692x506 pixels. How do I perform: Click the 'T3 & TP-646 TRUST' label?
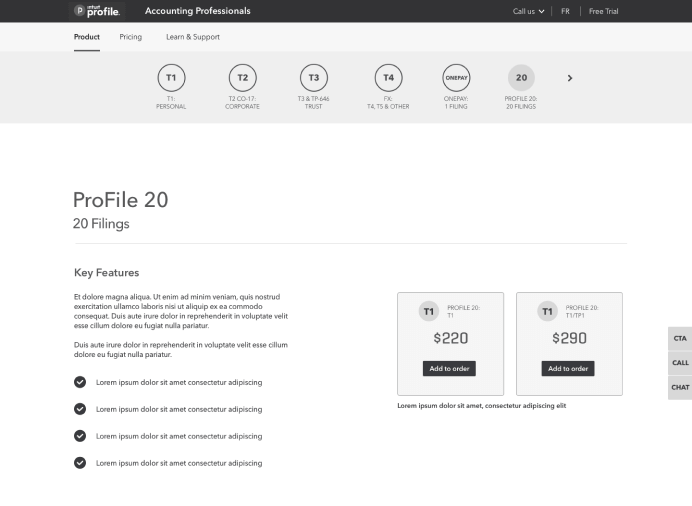[x=313, y=103]
